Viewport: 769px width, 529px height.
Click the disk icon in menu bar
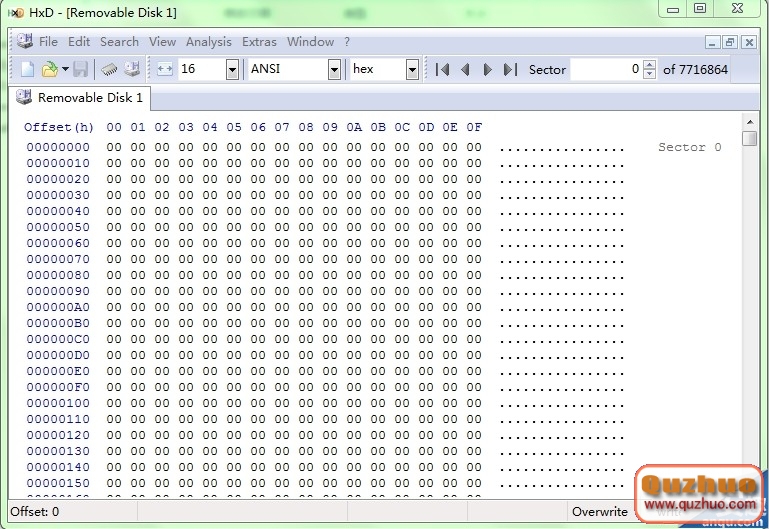click(x=25, y=41)
